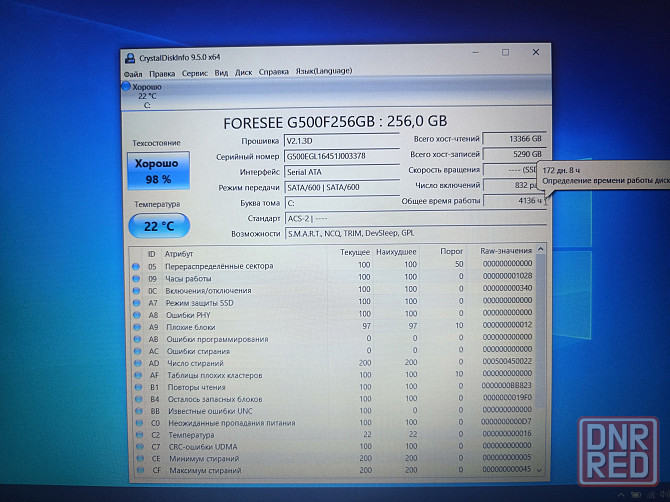Maximize the CrystalDiskInfo window
670x502 pixels.
(x=505, y=52)
